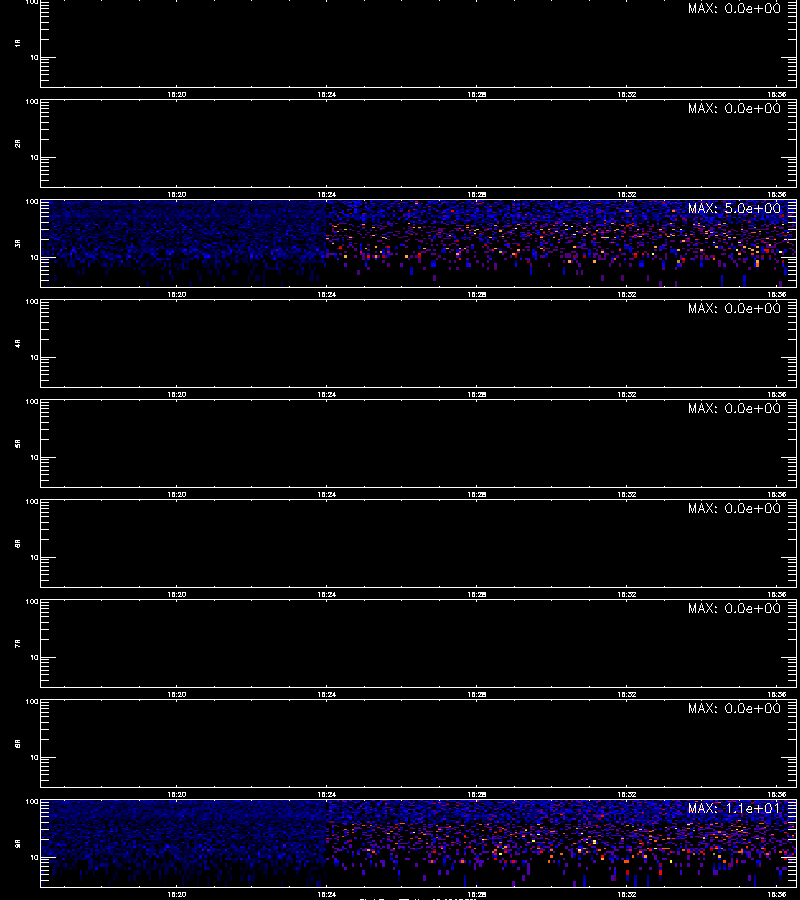Select the 7R y-axis panel label
The image size is (800, 900).
pos(18,643)
